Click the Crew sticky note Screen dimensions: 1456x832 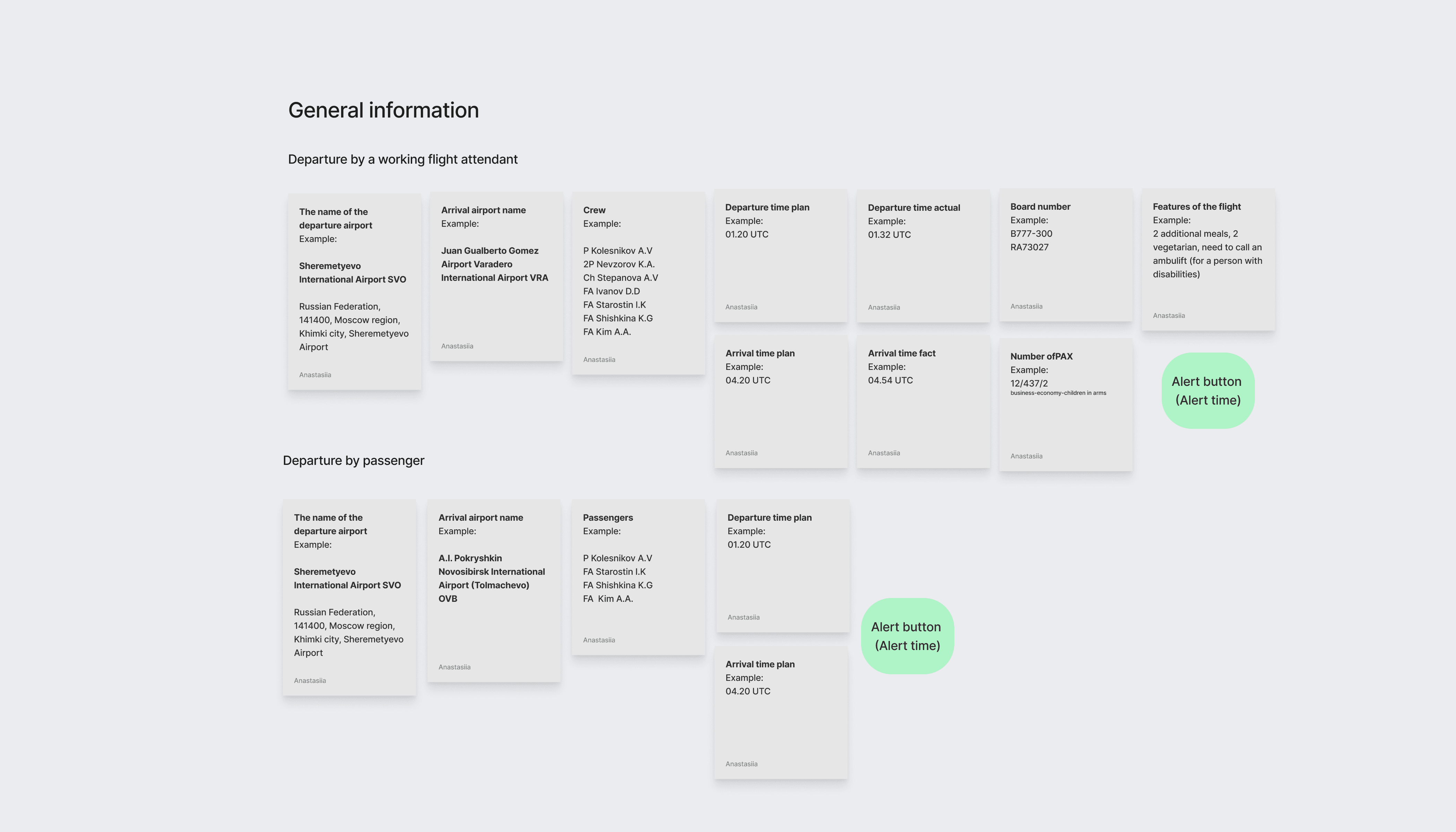coord(638,284)
